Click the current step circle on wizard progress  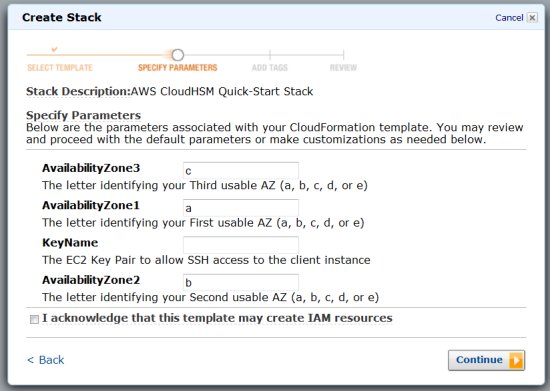(177, 55)
